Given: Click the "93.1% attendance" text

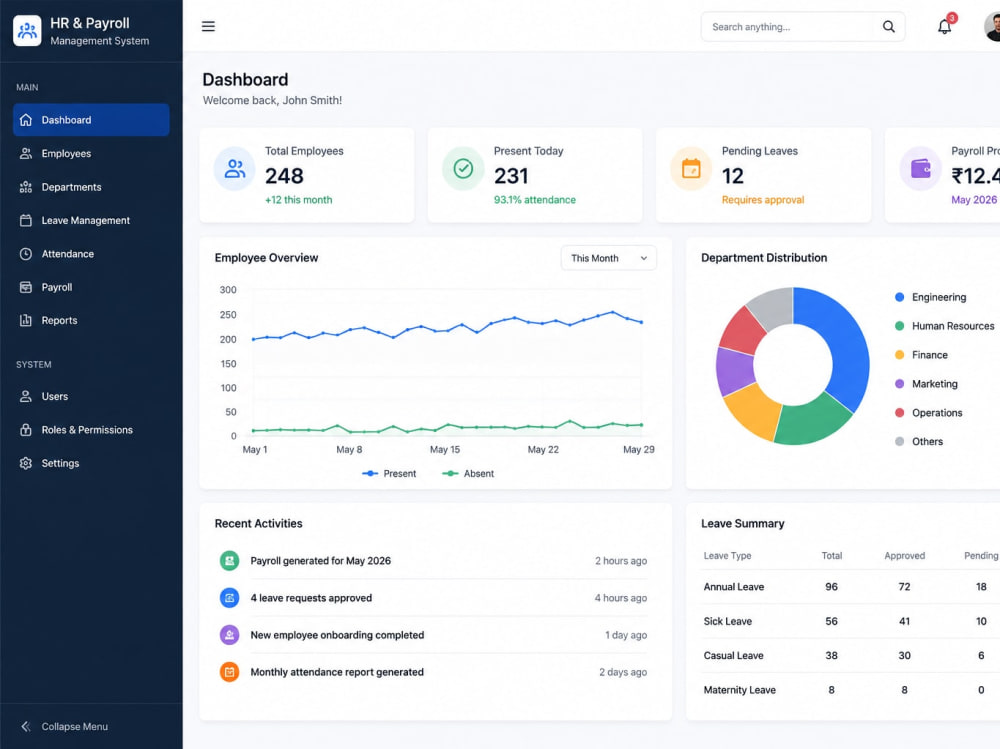Looking at the screenshot, I should coord(534,200).
